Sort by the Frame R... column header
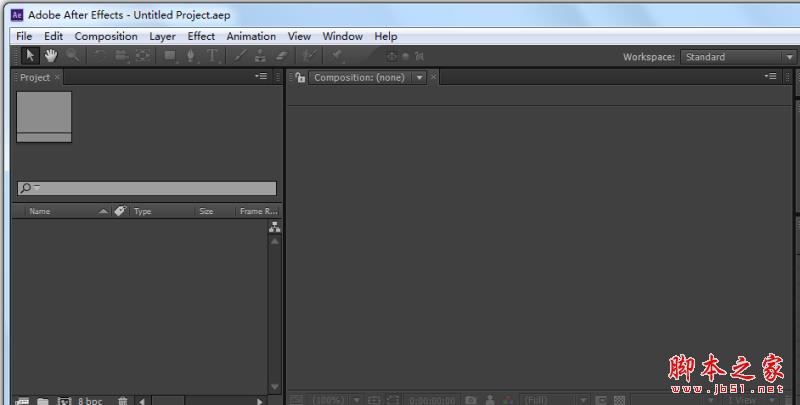 point(259,211)
